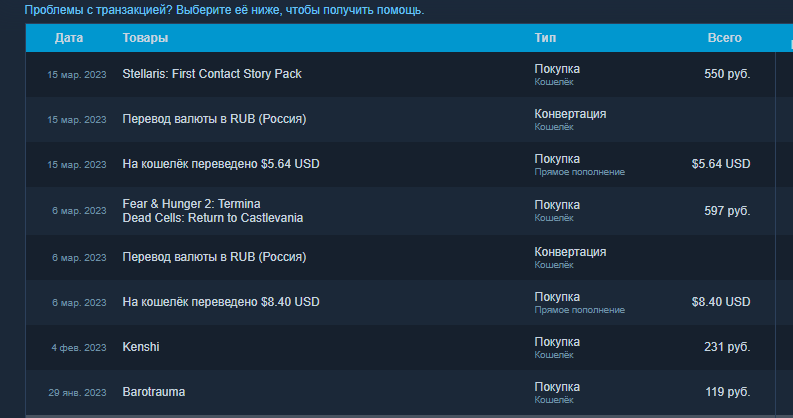Click the transaction problem help text at top

pos(223,10)
